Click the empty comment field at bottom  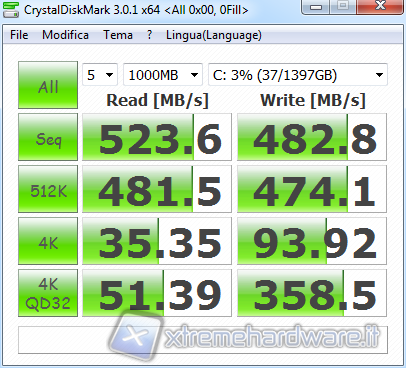(x=203, y=340)
